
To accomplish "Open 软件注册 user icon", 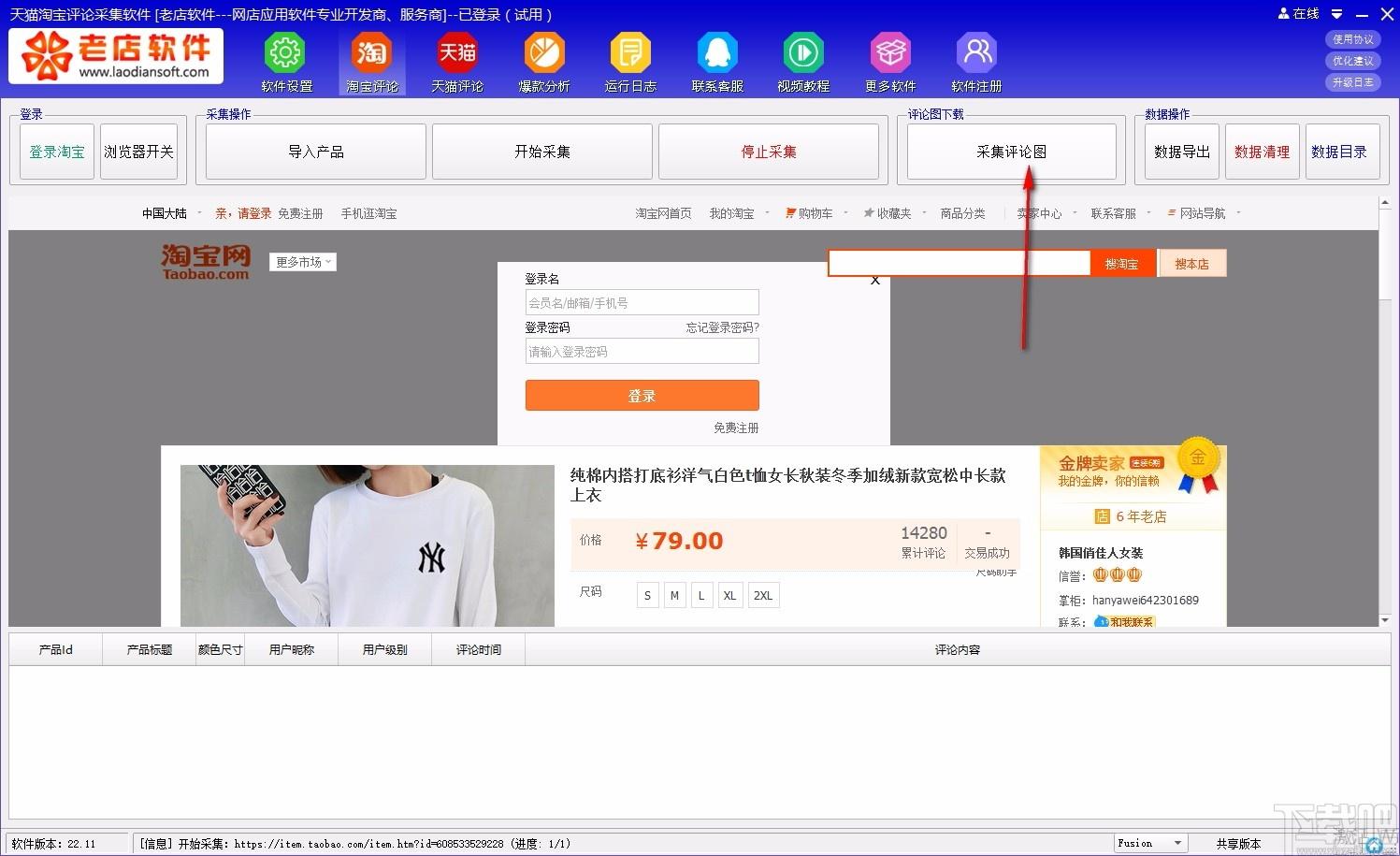I will [x=976, y=53].
